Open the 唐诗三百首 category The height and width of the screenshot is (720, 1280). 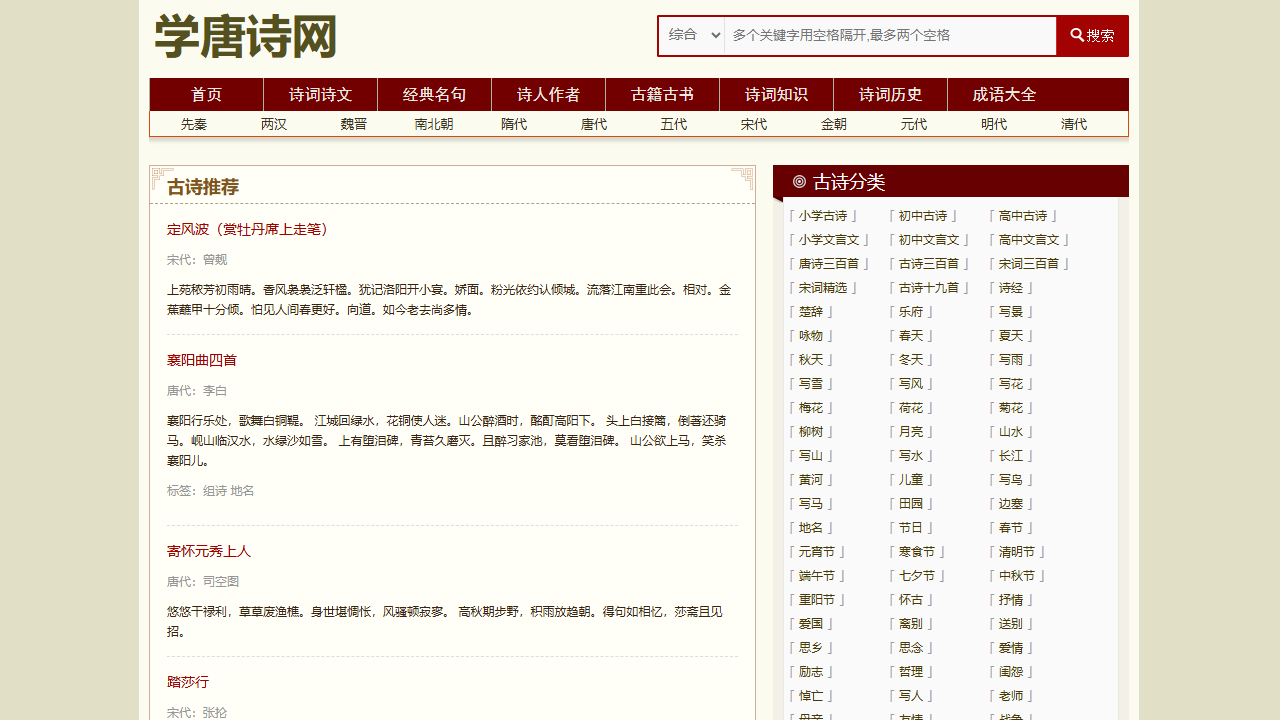[830, 263]
